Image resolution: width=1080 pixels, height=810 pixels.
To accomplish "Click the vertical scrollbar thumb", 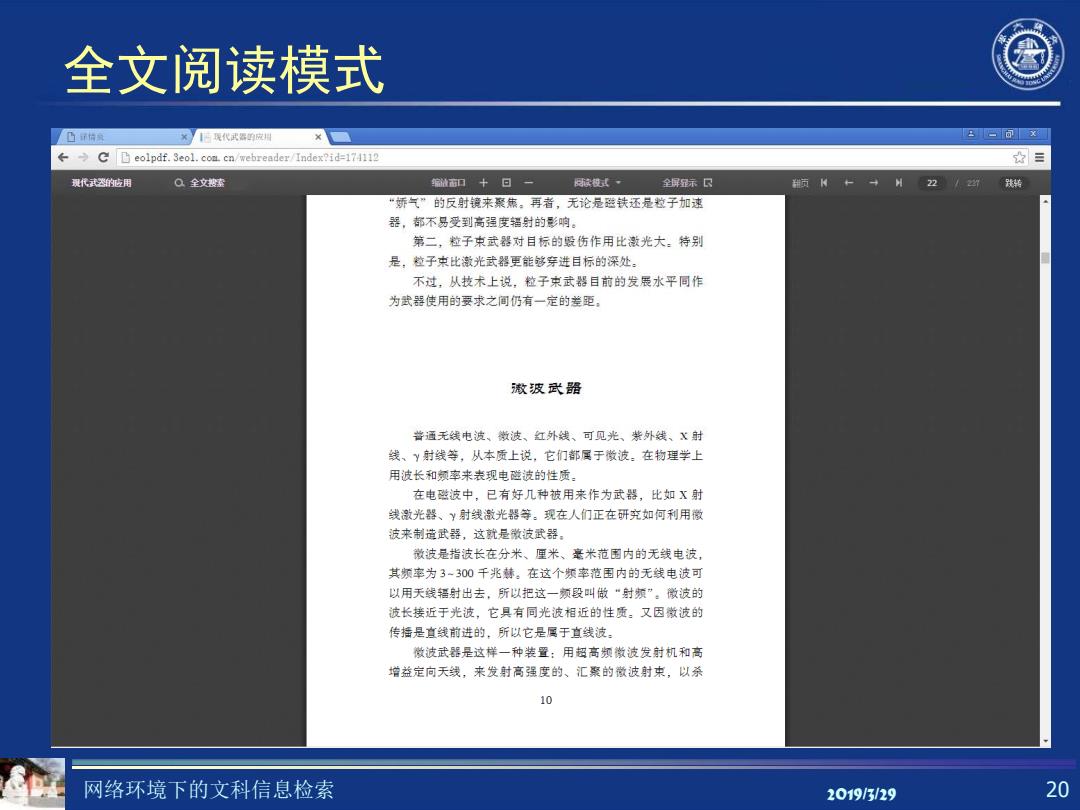I will coord(1046,258).
